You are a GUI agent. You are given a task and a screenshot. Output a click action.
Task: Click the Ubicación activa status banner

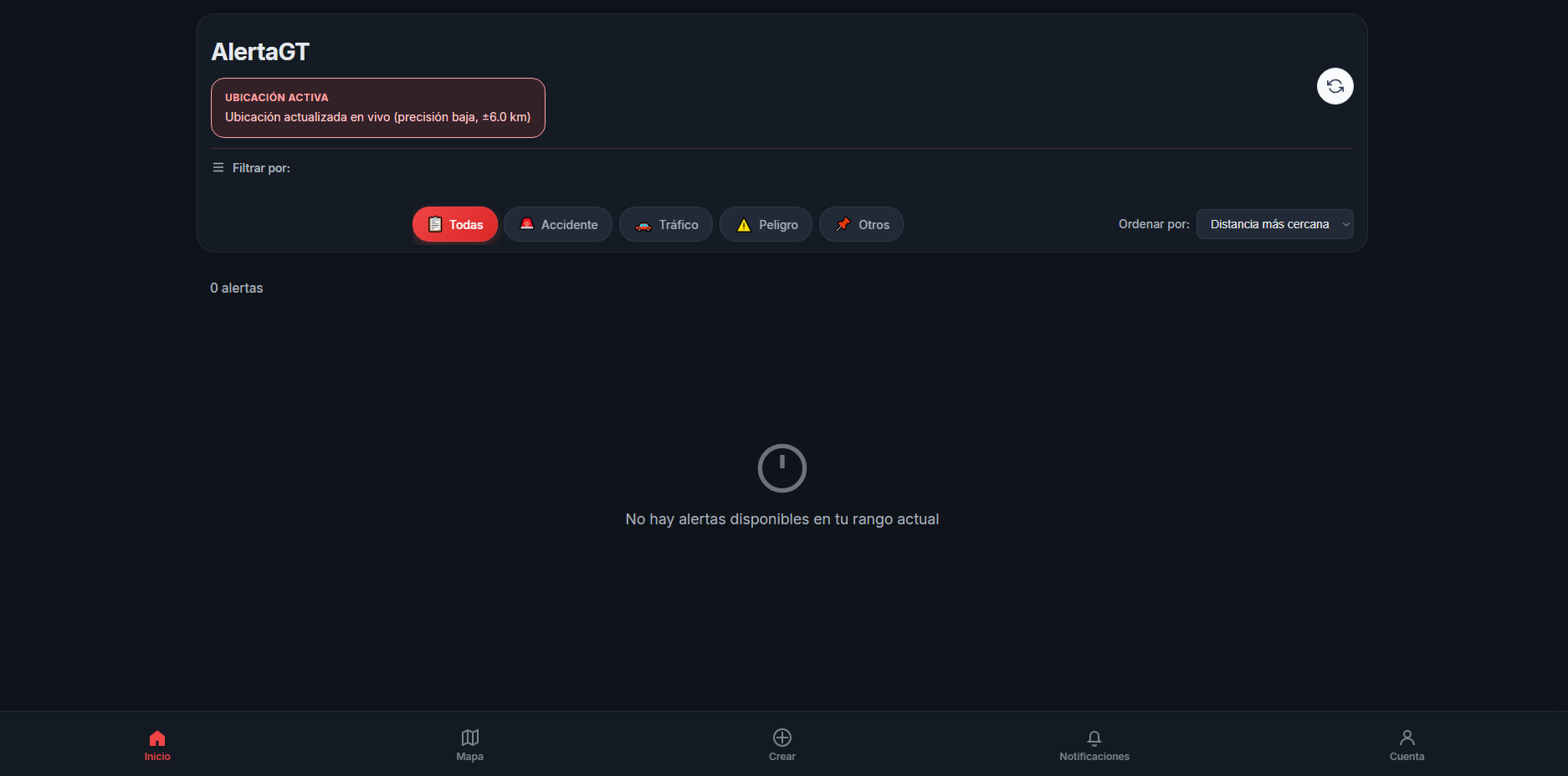pos(378,108)
